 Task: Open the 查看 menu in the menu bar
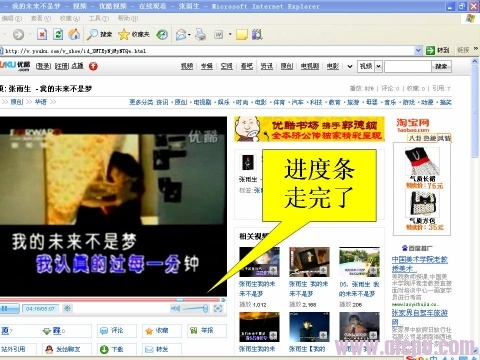coord(41,18)
